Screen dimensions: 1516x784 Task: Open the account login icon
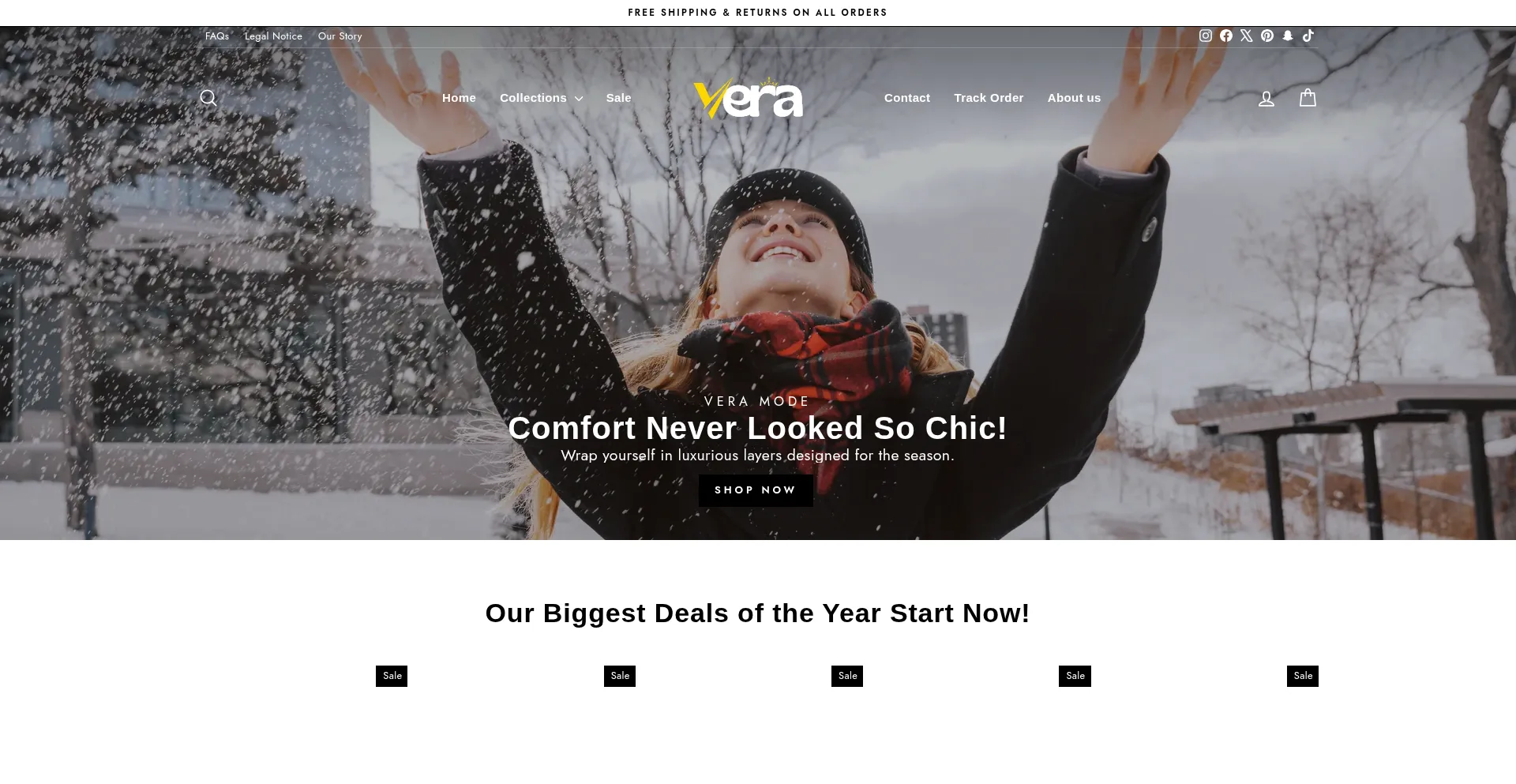1266,98
